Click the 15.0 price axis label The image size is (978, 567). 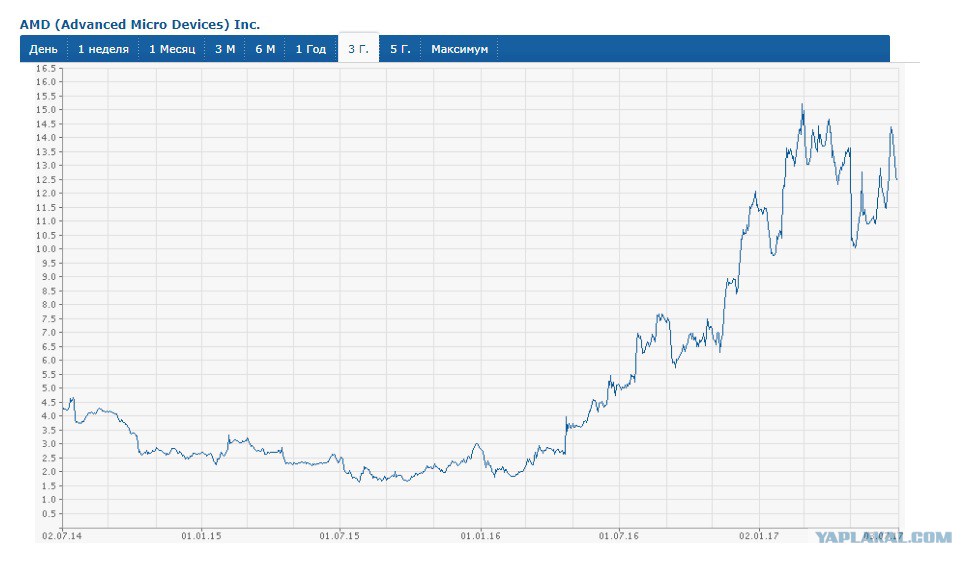click(x=46, y=110)
